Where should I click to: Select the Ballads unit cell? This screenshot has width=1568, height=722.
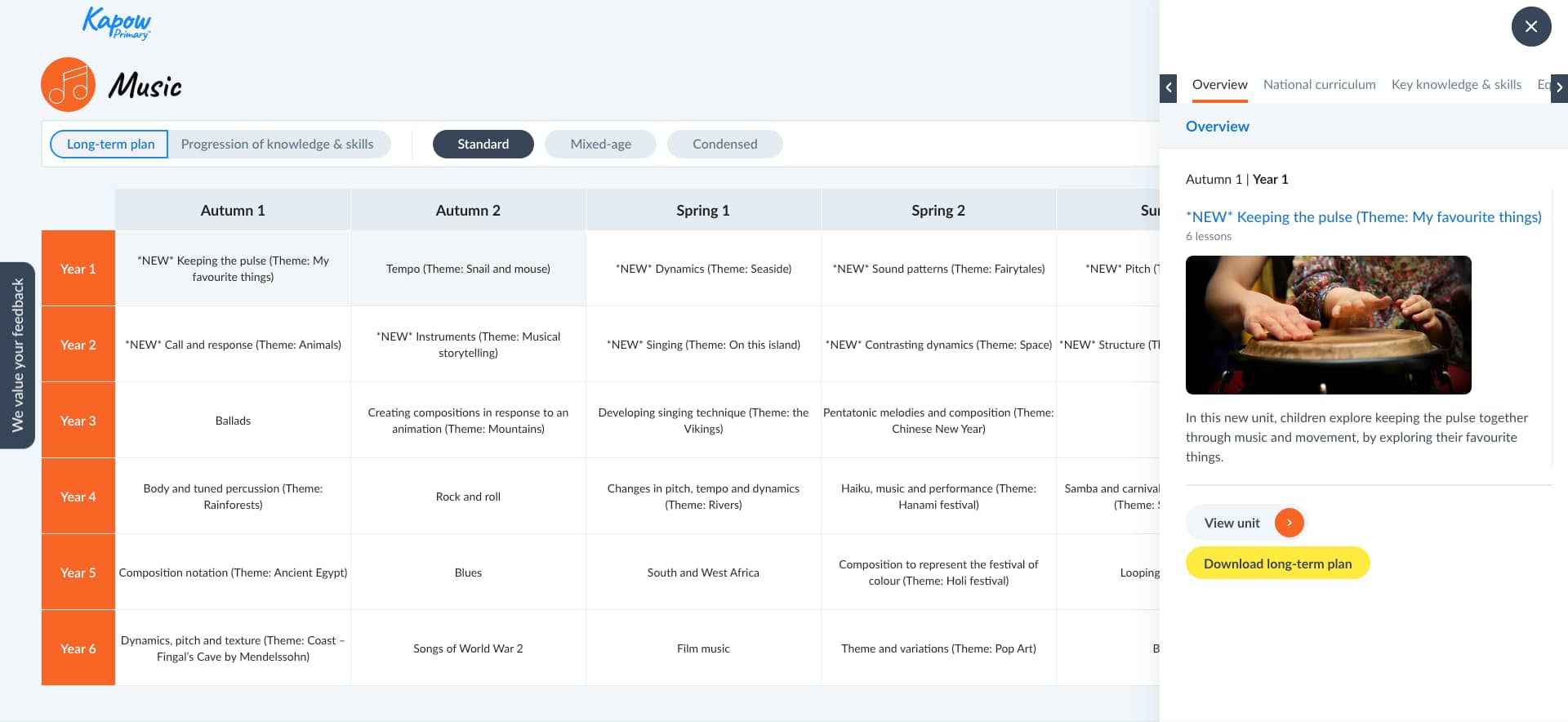(x=233, y=421)
